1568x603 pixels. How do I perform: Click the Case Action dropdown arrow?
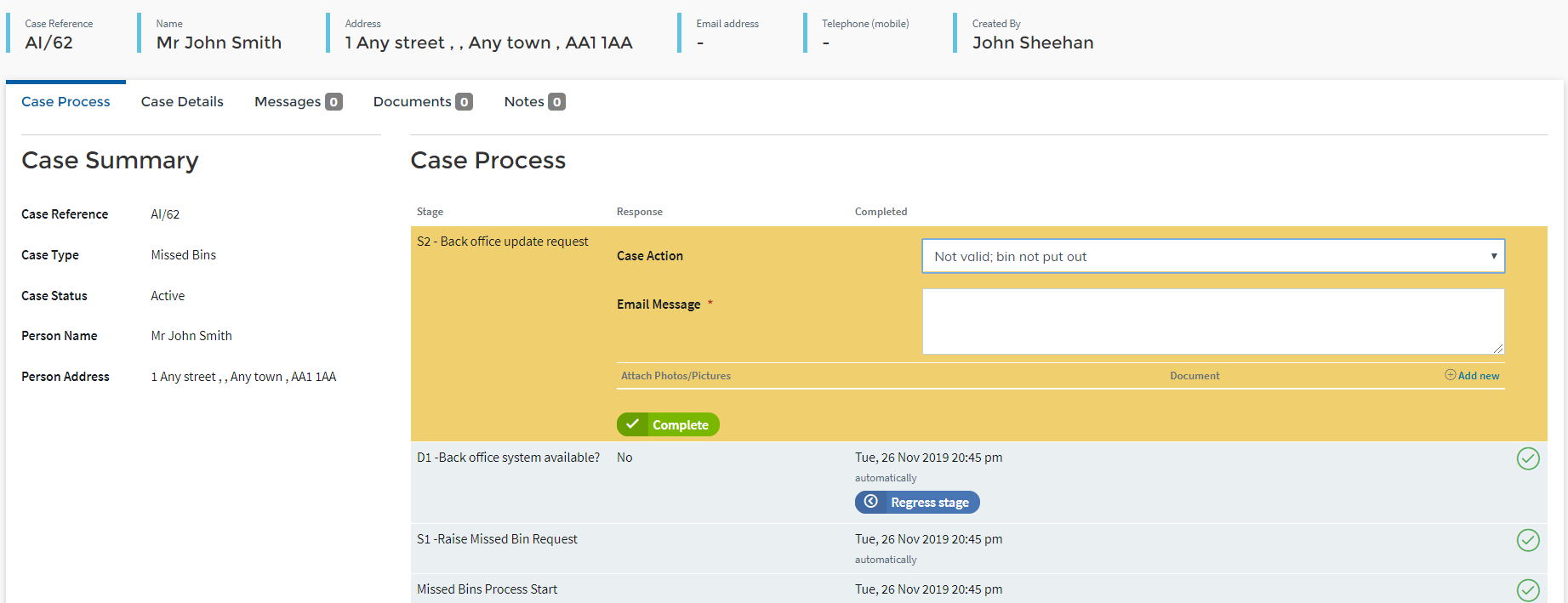[x=1493, y=256]
